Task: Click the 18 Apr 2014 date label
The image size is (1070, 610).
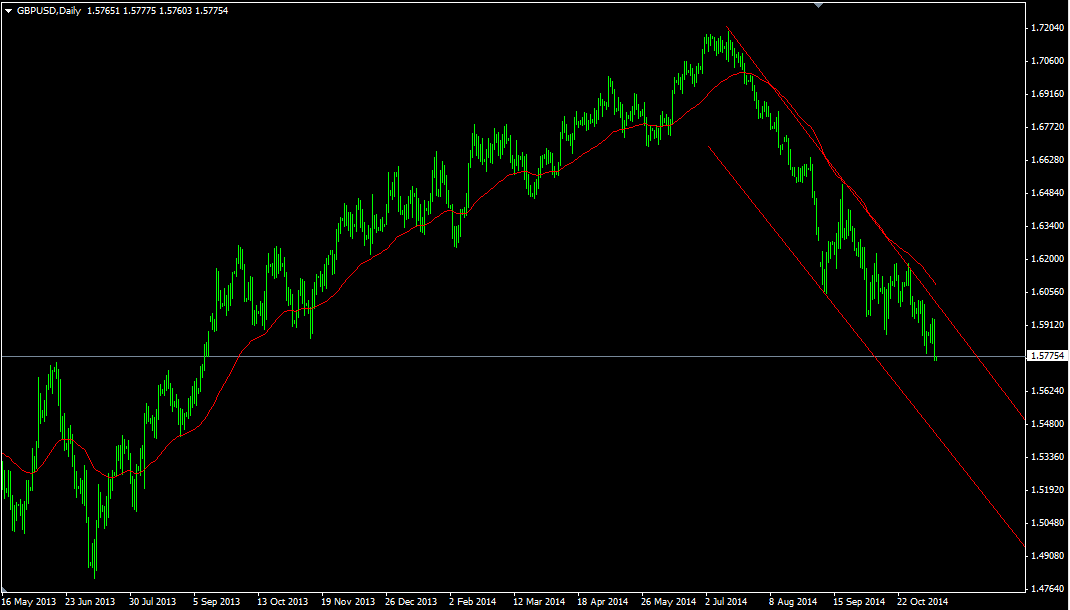Action: tap(603, 602)
